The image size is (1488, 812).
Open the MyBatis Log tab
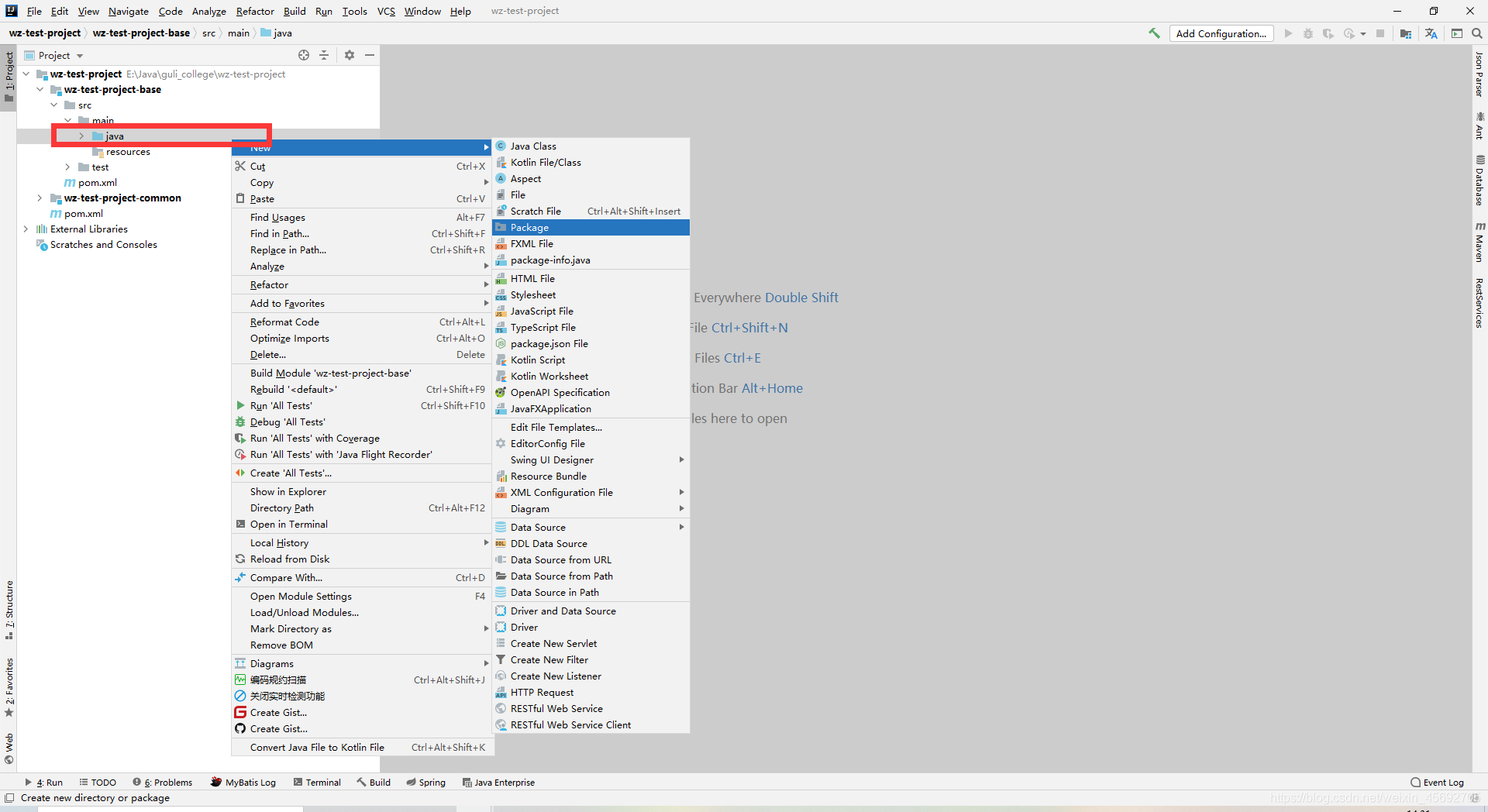point(243,783)
